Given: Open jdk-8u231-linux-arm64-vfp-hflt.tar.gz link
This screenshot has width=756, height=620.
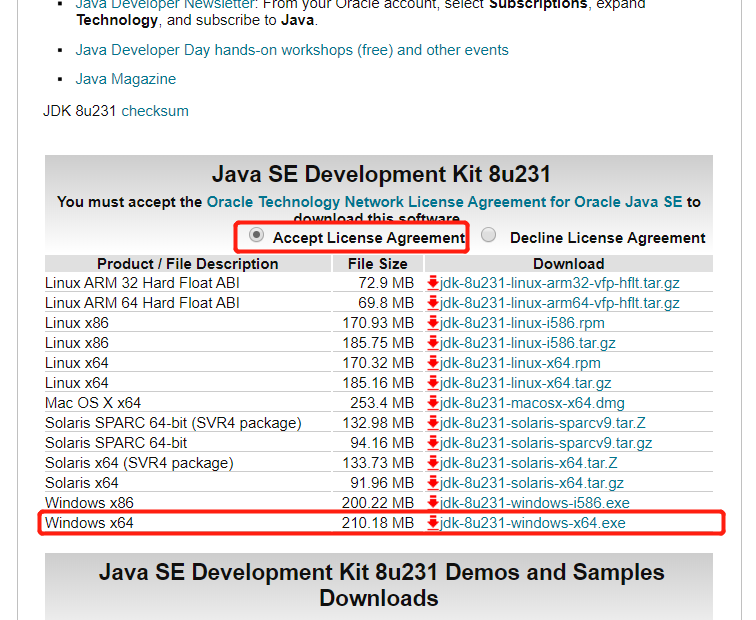Looking at the screenshot, I should (x=560, y=303).
